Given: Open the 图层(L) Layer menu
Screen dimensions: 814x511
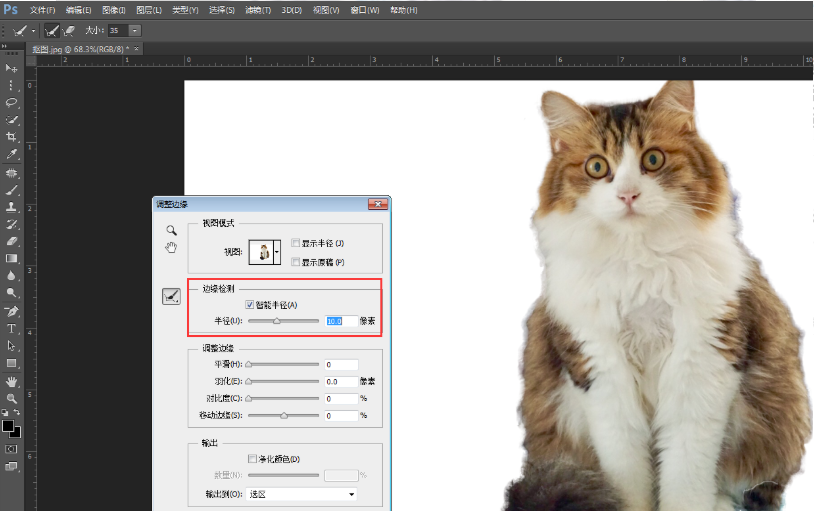Looking at the screenshot, I should point(149,10).
